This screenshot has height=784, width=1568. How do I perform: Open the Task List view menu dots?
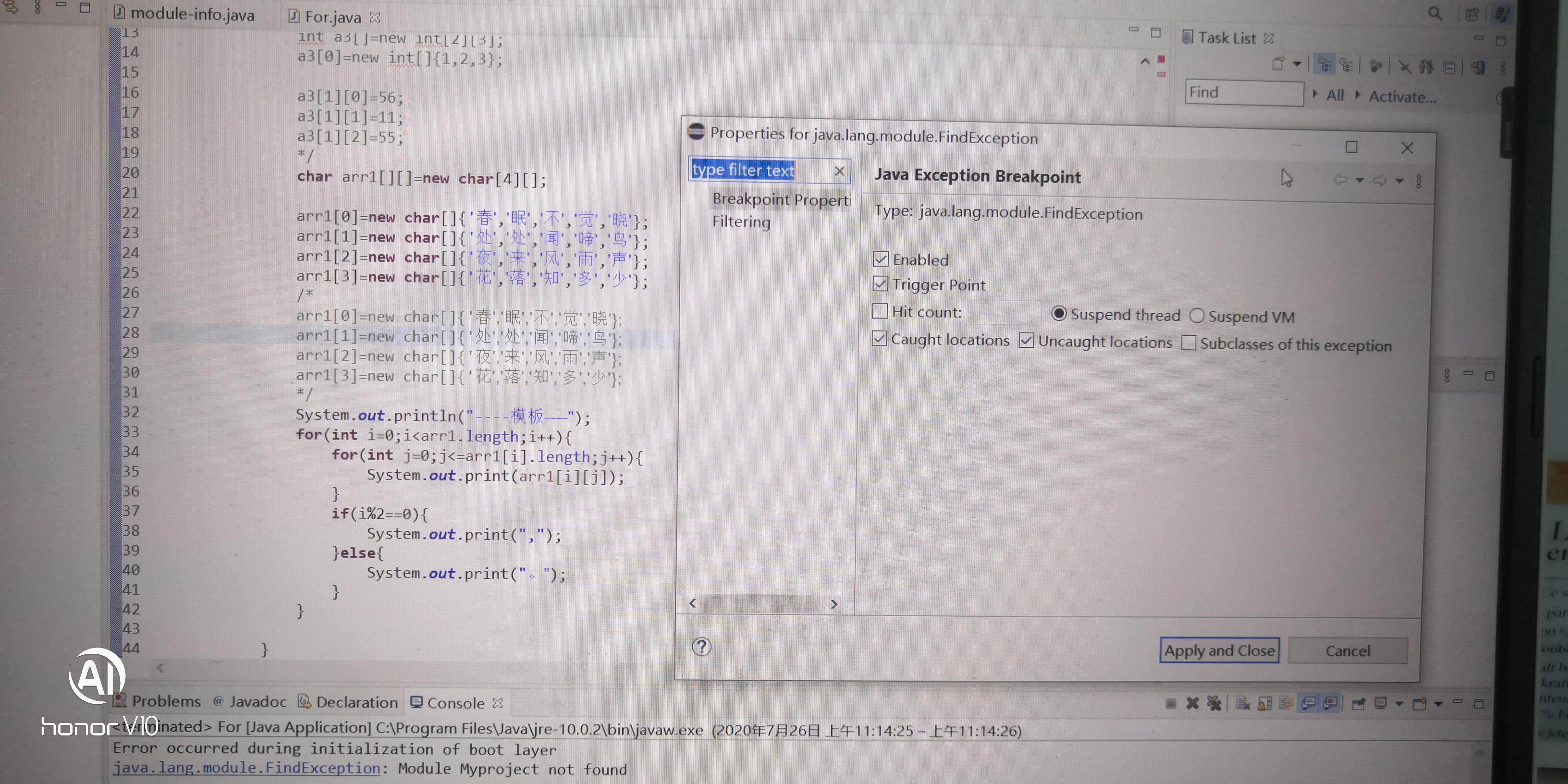pos(1503,69)
